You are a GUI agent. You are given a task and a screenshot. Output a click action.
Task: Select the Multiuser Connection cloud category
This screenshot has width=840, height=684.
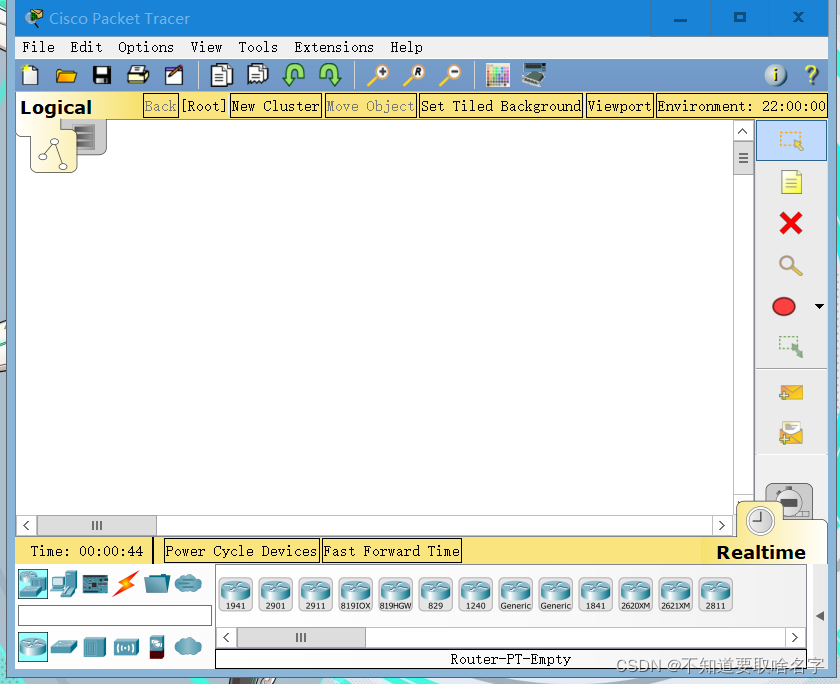click(188, 583)
